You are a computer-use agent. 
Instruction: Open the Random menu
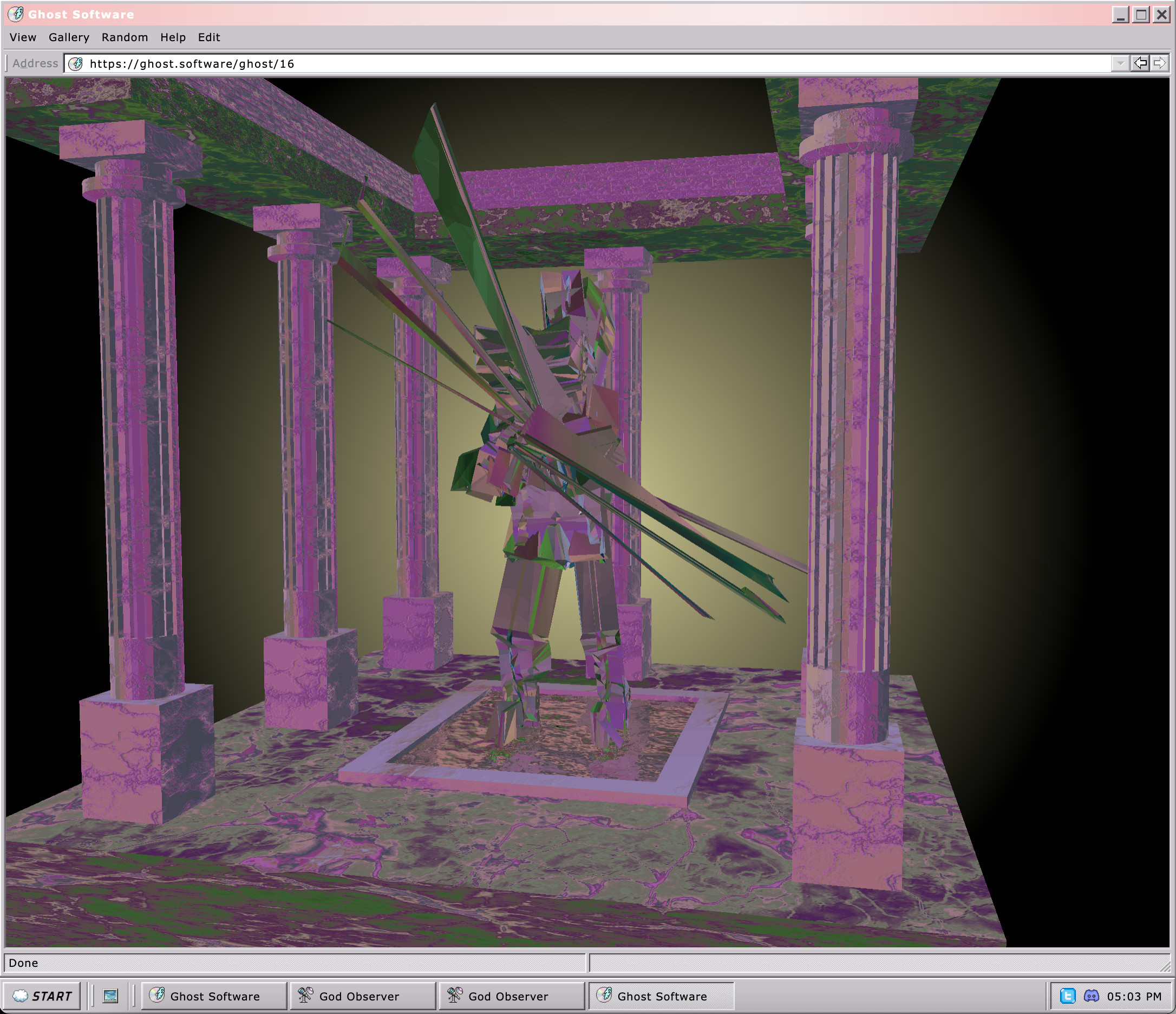point(125,37)
